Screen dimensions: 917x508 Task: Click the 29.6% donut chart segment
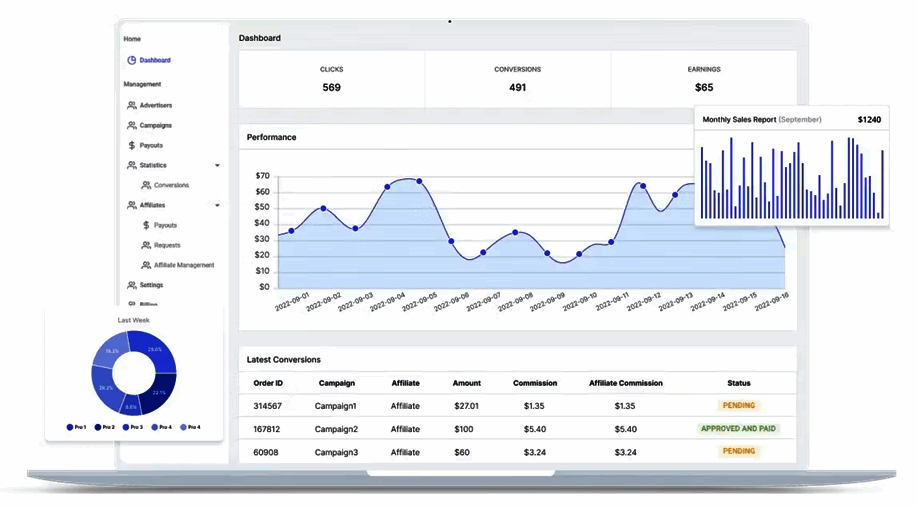(156, 350)
